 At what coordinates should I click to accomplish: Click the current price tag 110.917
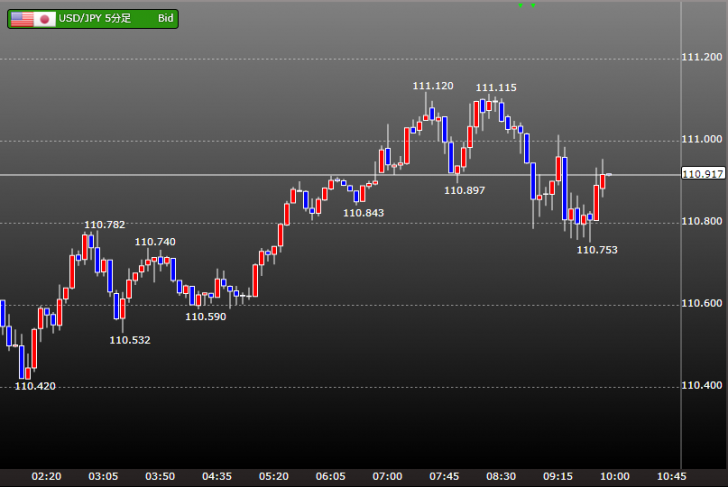[702, 175]
